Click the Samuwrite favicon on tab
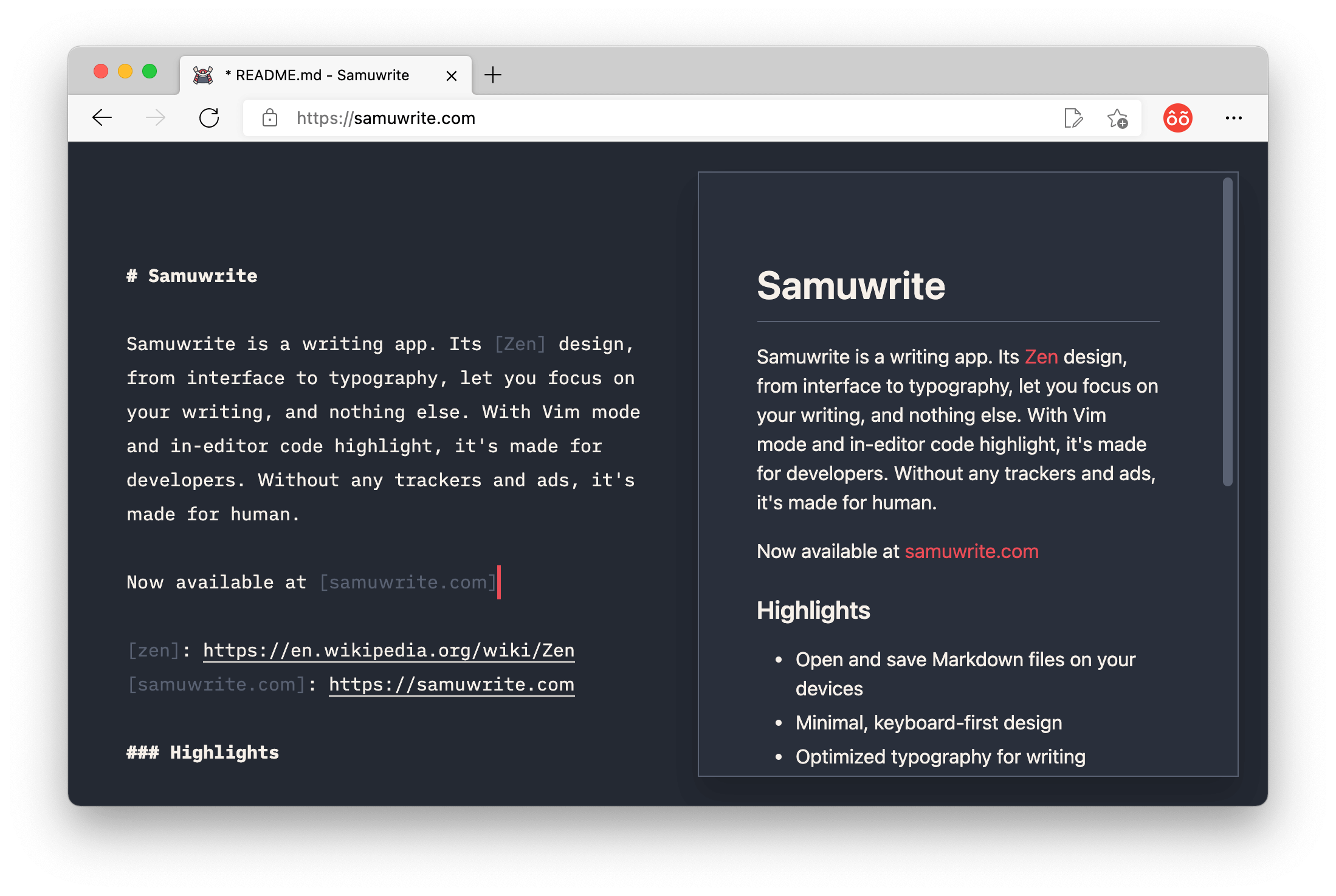Viewport: 1336px width, 896px height. (203, 75)
